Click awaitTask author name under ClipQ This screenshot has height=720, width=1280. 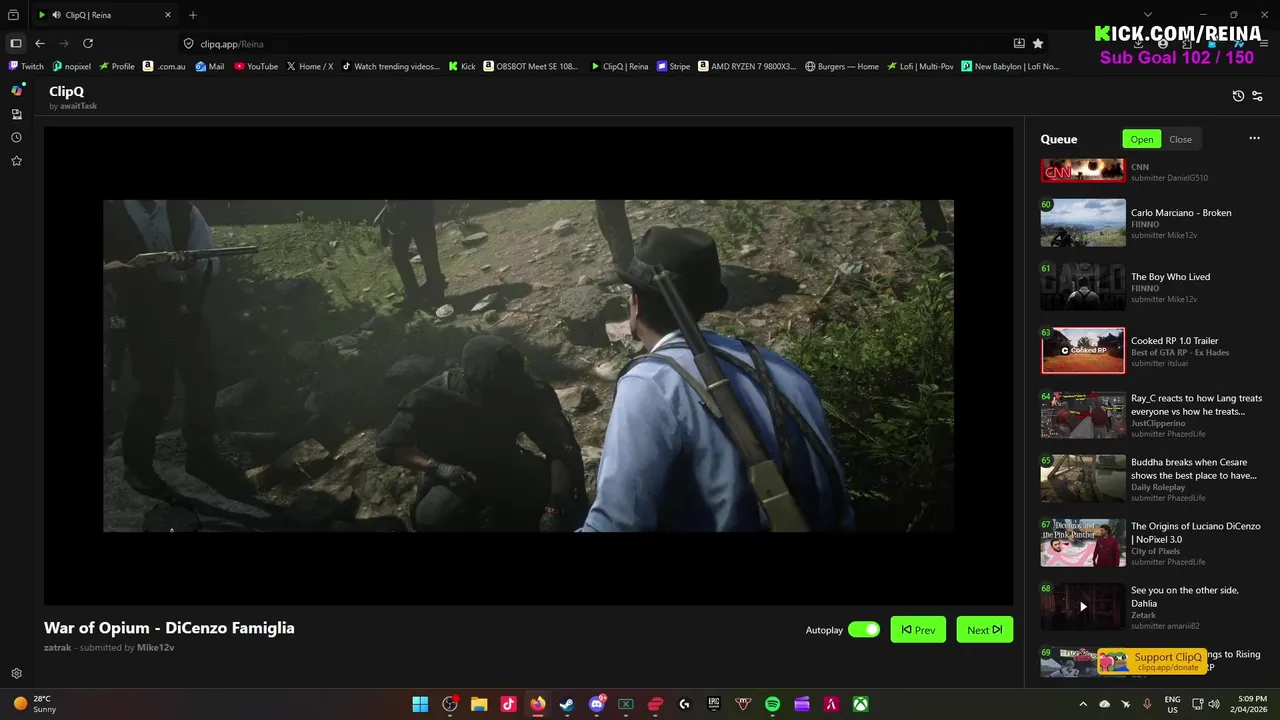tap(78, 106)
